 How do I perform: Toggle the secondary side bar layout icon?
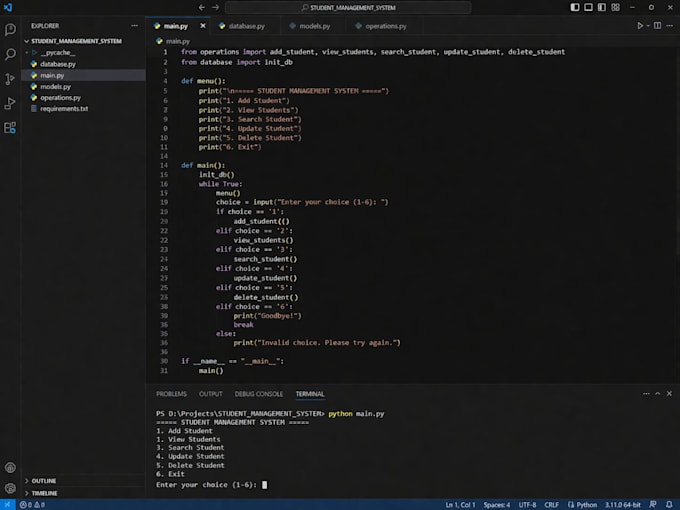click(602, 7)
